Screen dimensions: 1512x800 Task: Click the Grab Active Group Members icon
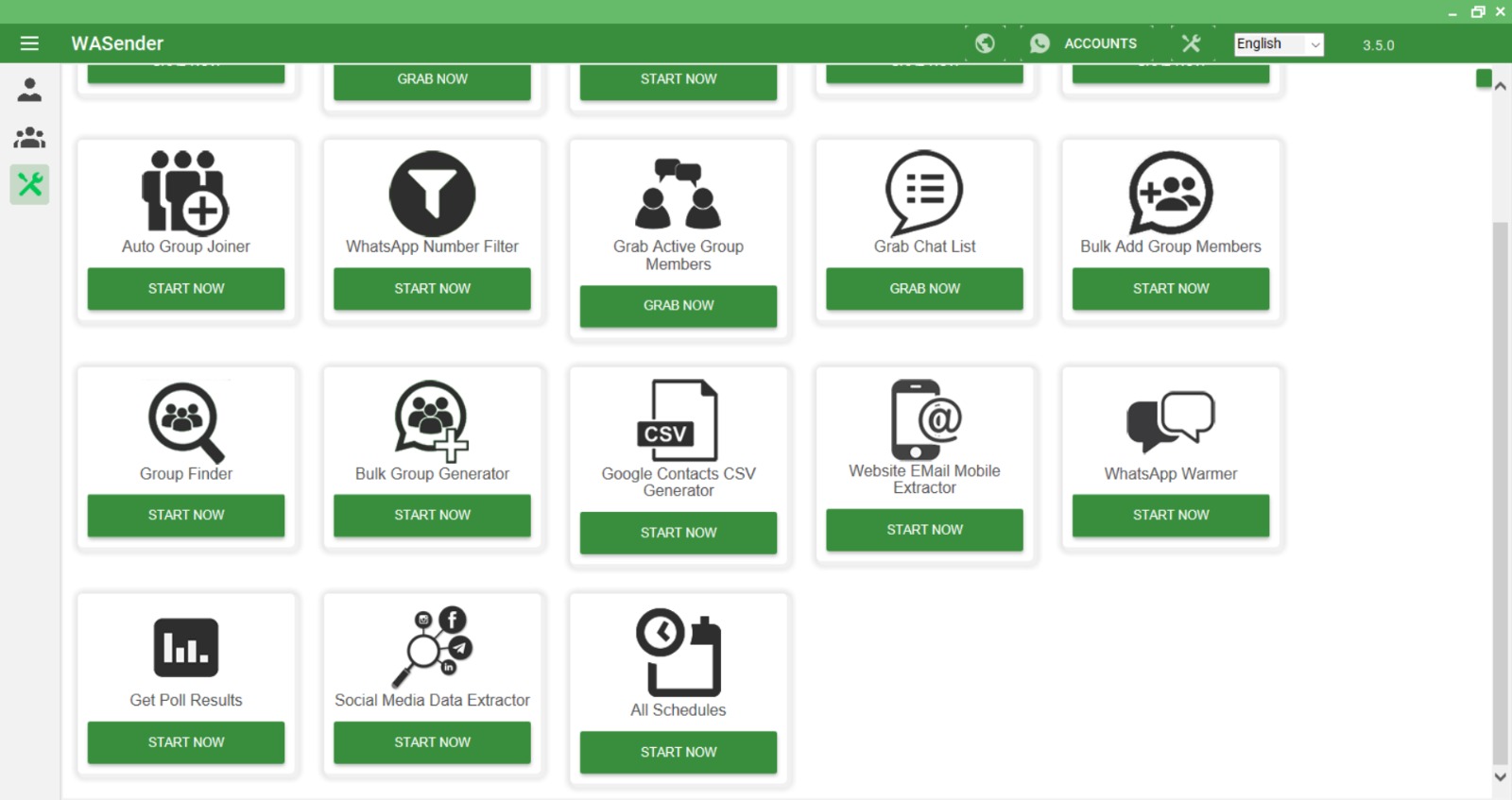679,194
